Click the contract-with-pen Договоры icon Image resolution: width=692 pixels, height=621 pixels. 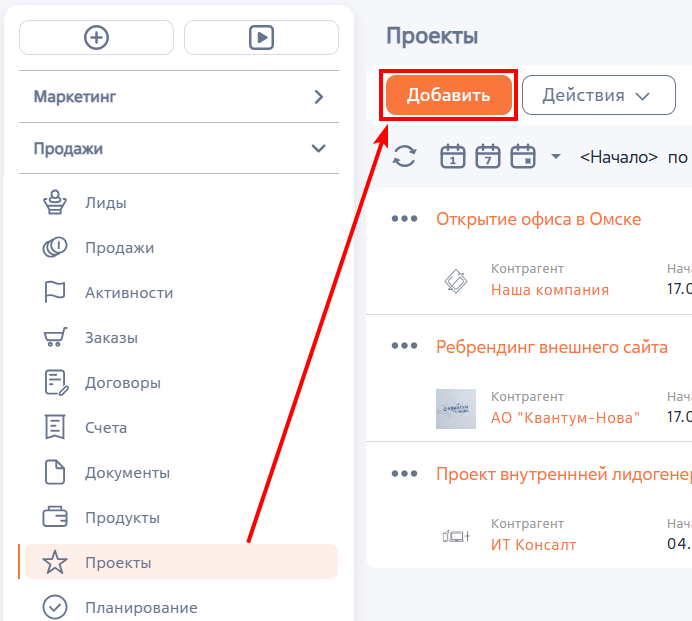click(x=56, y=382)
